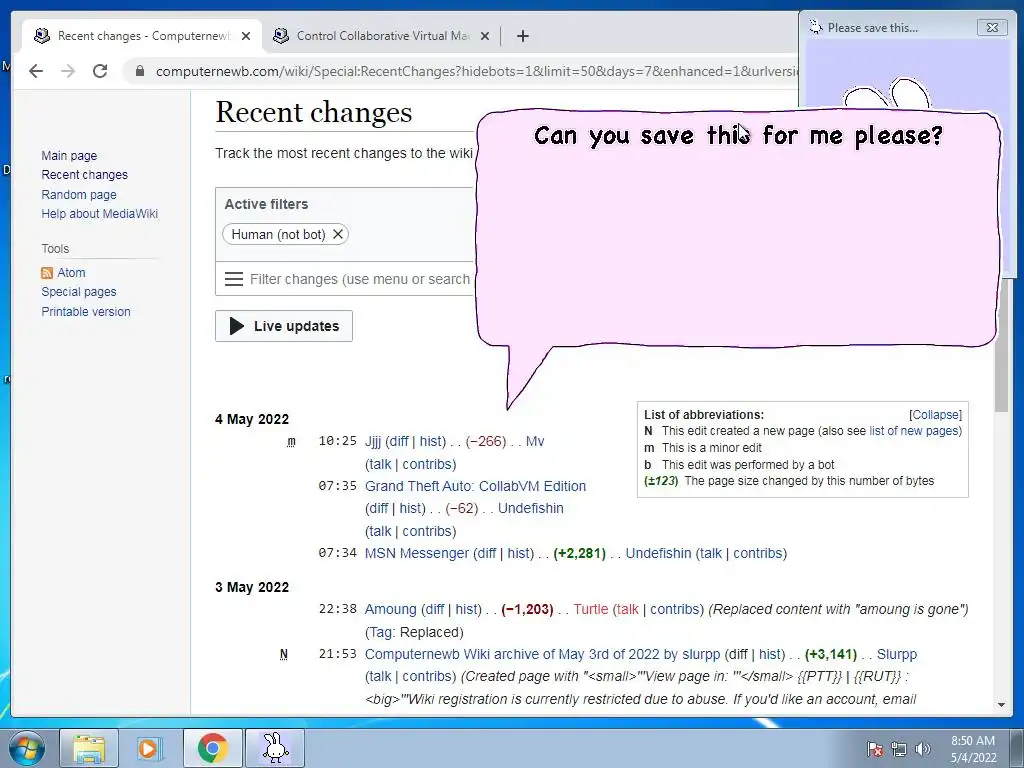Viewport: 1024px width, 768px height.
Task: Open user Mv's page
Action: point(535,441)
